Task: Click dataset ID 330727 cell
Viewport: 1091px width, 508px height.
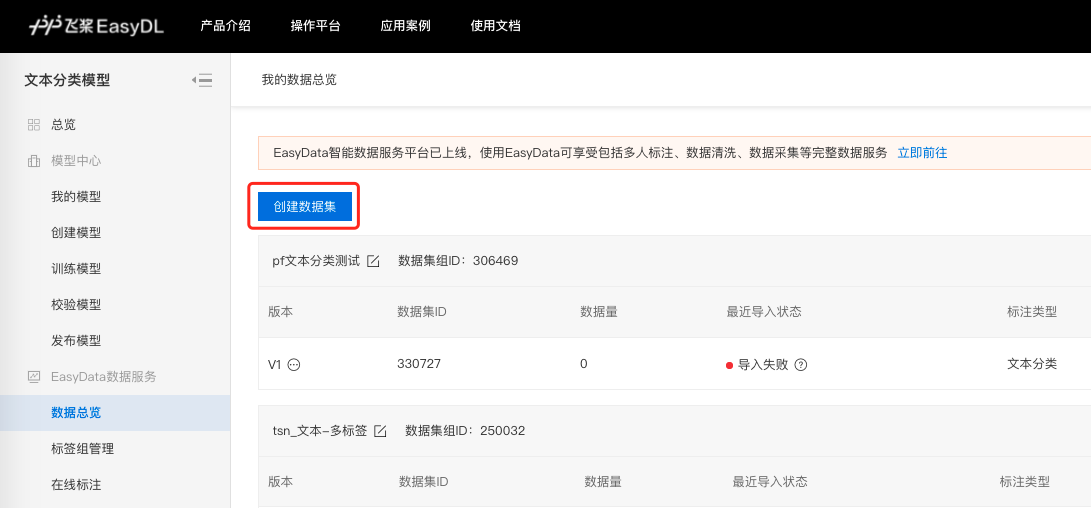Action: pyautogui.click(x=419, y=364)
